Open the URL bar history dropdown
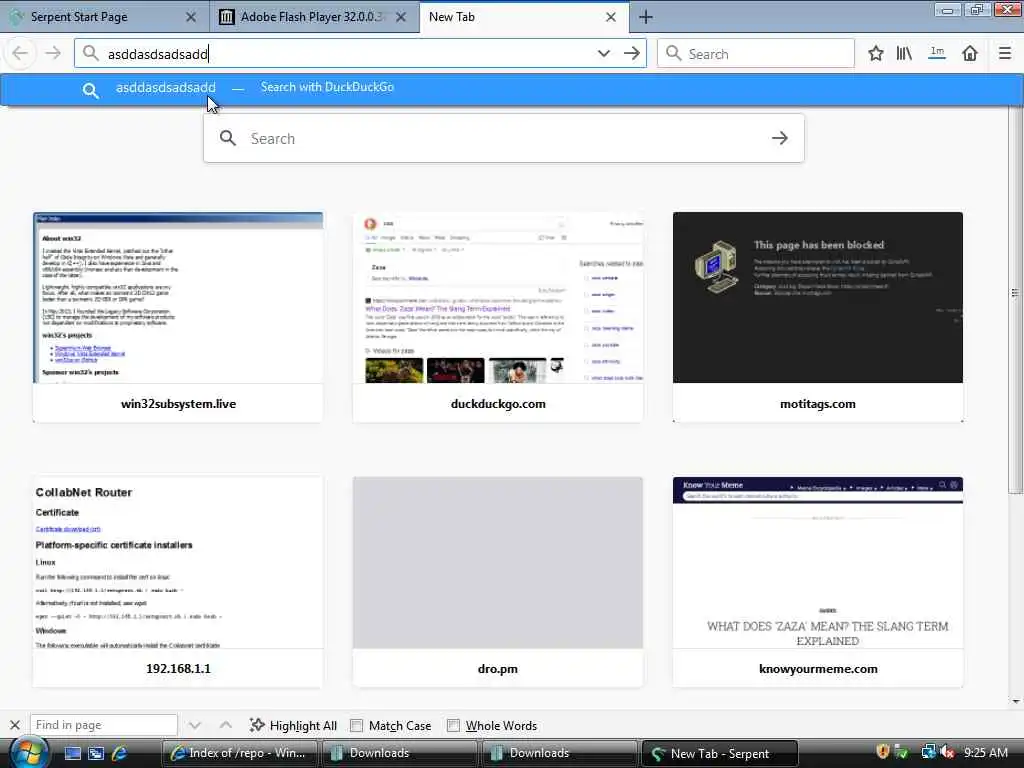The image size is (1024, 768). pos(603,54)
